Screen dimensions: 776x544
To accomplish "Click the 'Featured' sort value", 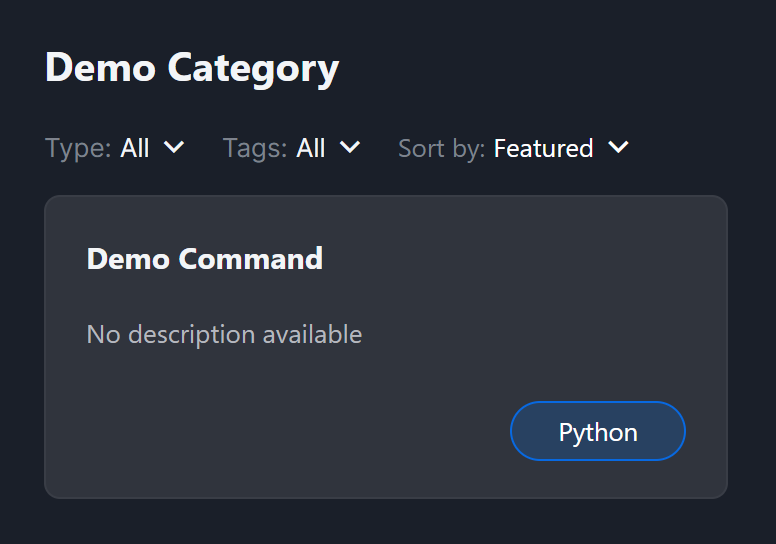I will coord(543,148).
